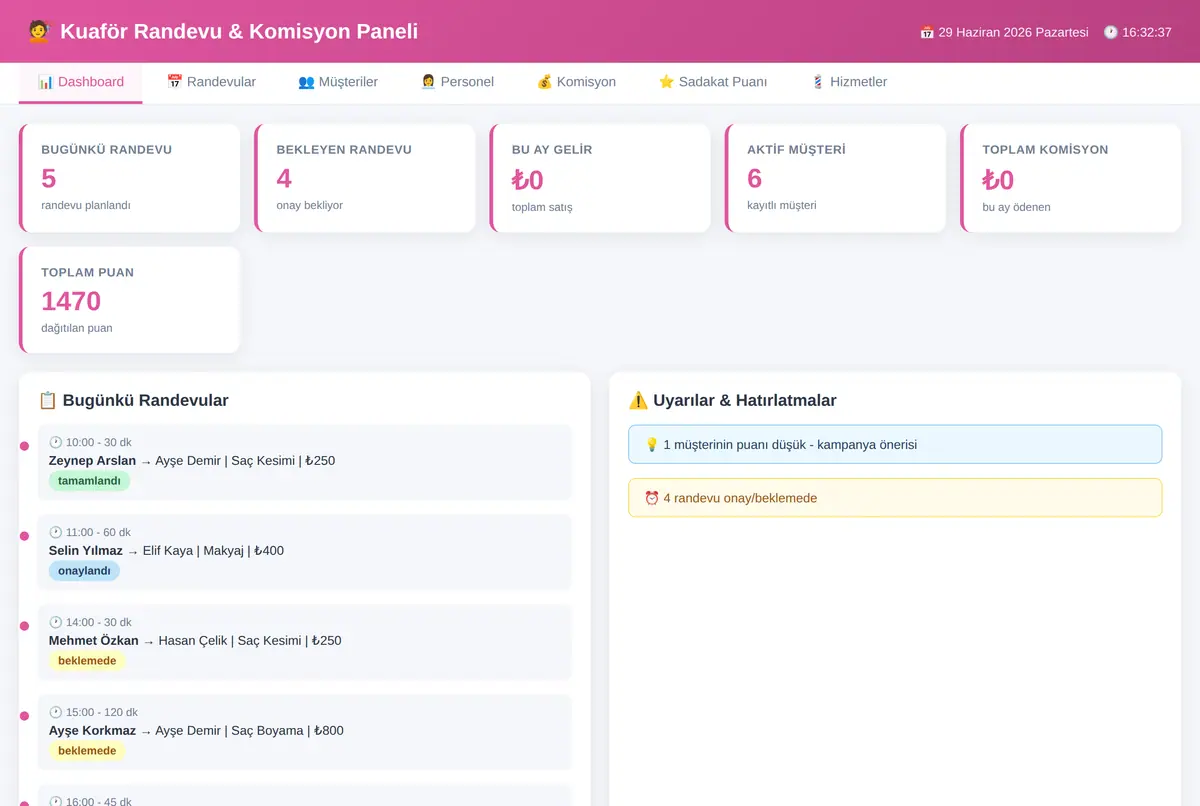The image size is (1200, 806).
Task: Click the clock icon on the 14:00 appointment
Action: (x=56, y=622)
